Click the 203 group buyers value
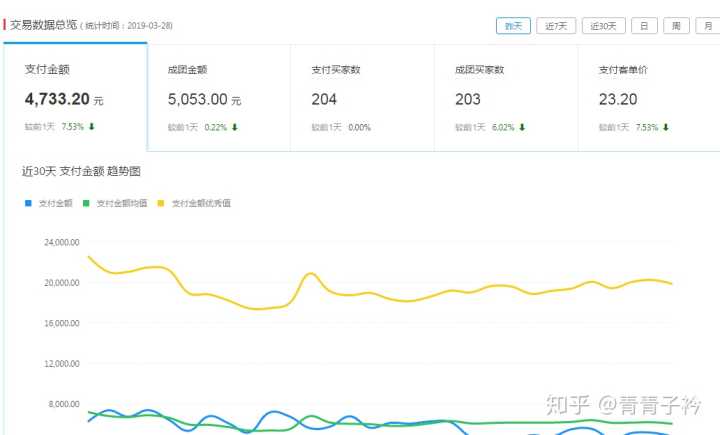 [467, 99]
